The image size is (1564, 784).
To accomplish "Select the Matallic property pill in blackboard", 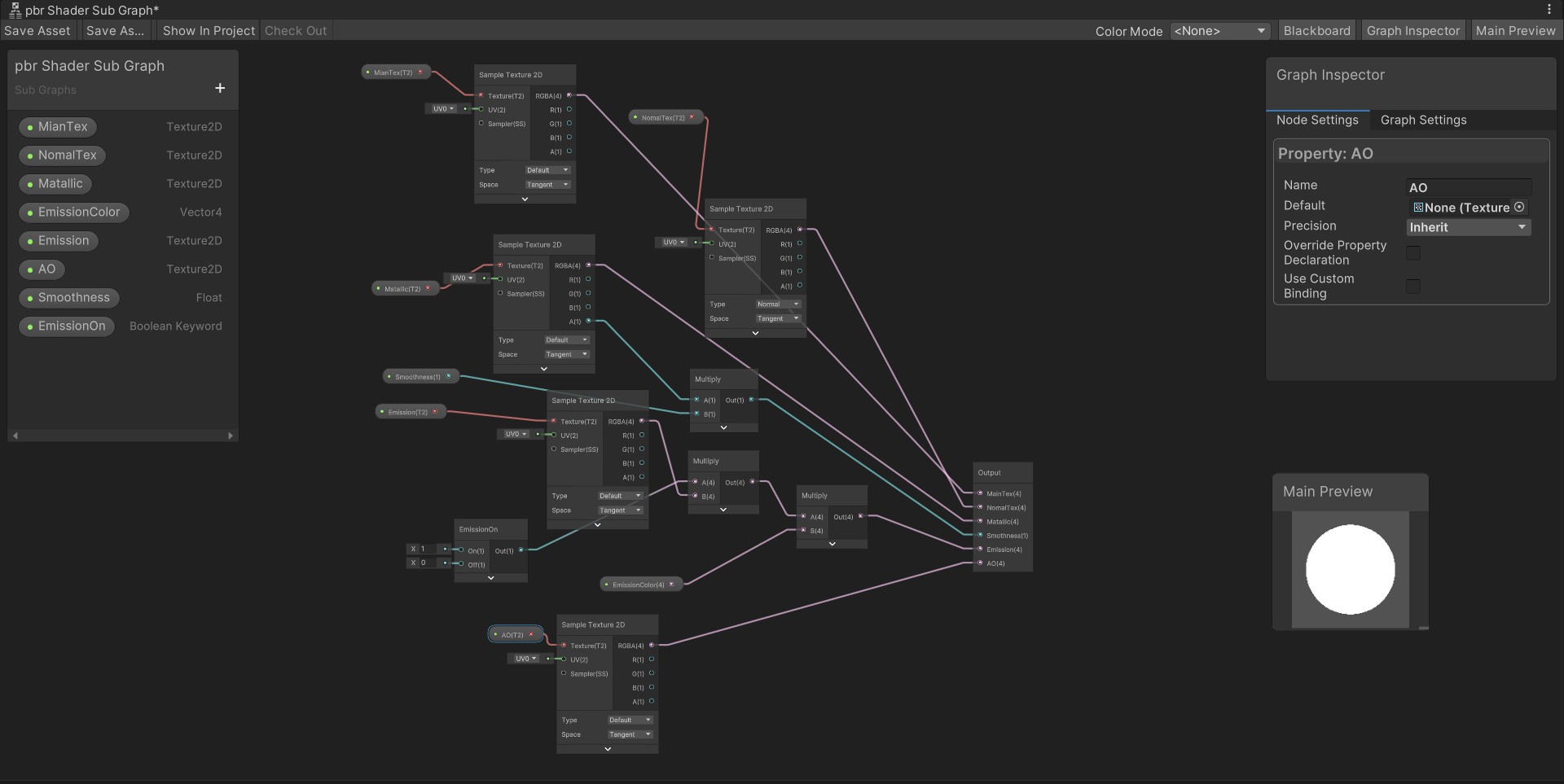I will coord(55,184).
